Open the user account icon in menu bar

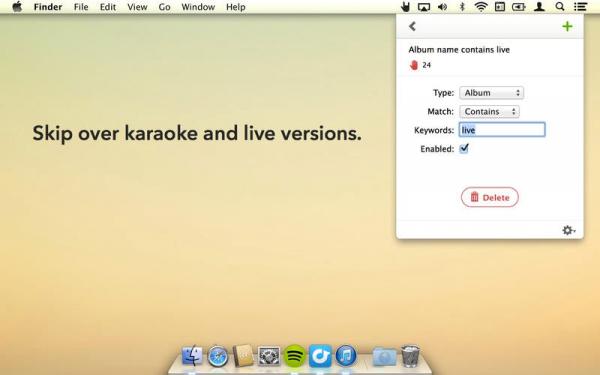pyautogui.click(x=539, y=7)
